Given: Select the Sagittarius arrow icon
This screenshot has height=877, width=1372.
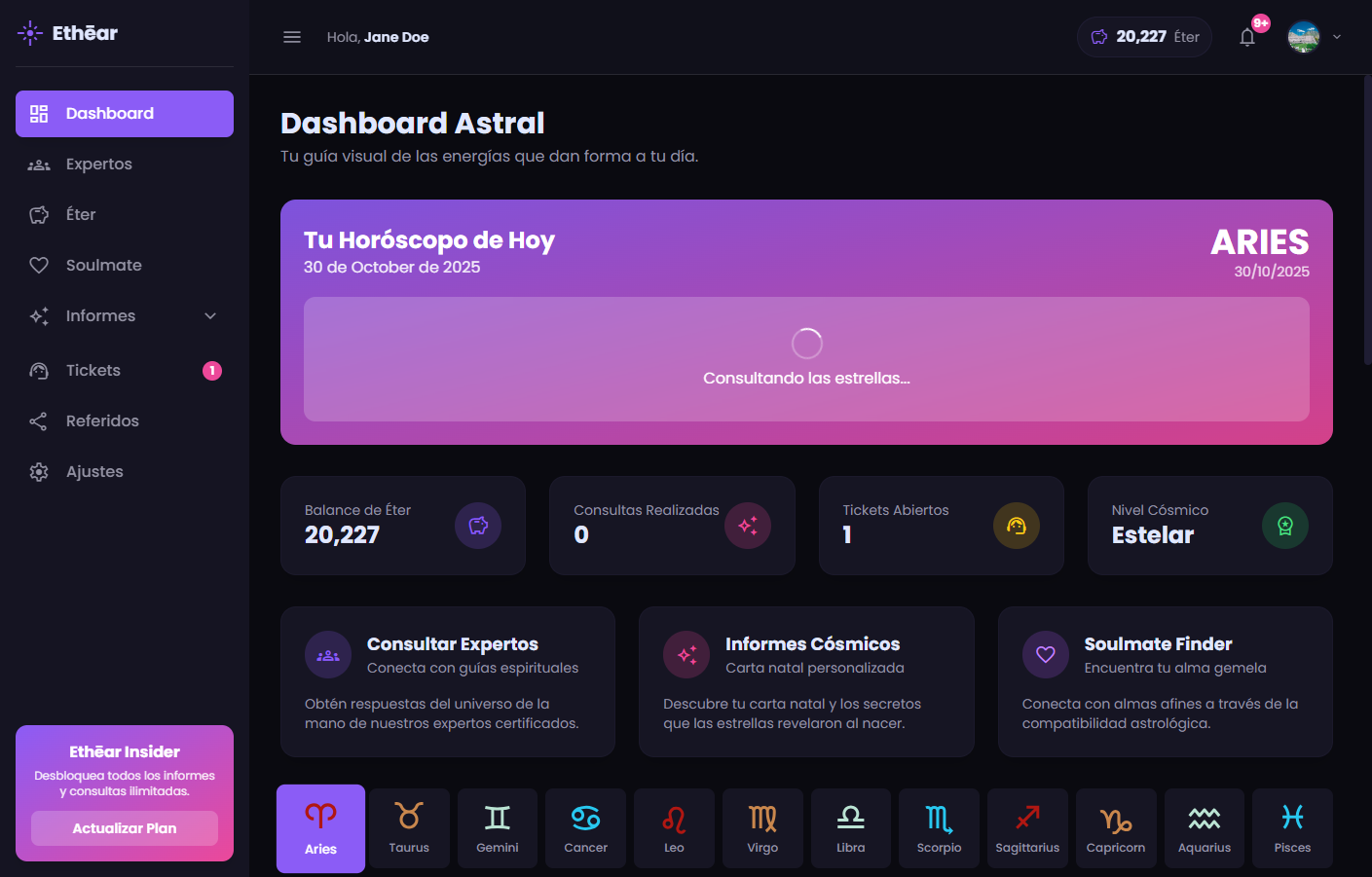Looking at the screenshot, I should [1027, 818].
